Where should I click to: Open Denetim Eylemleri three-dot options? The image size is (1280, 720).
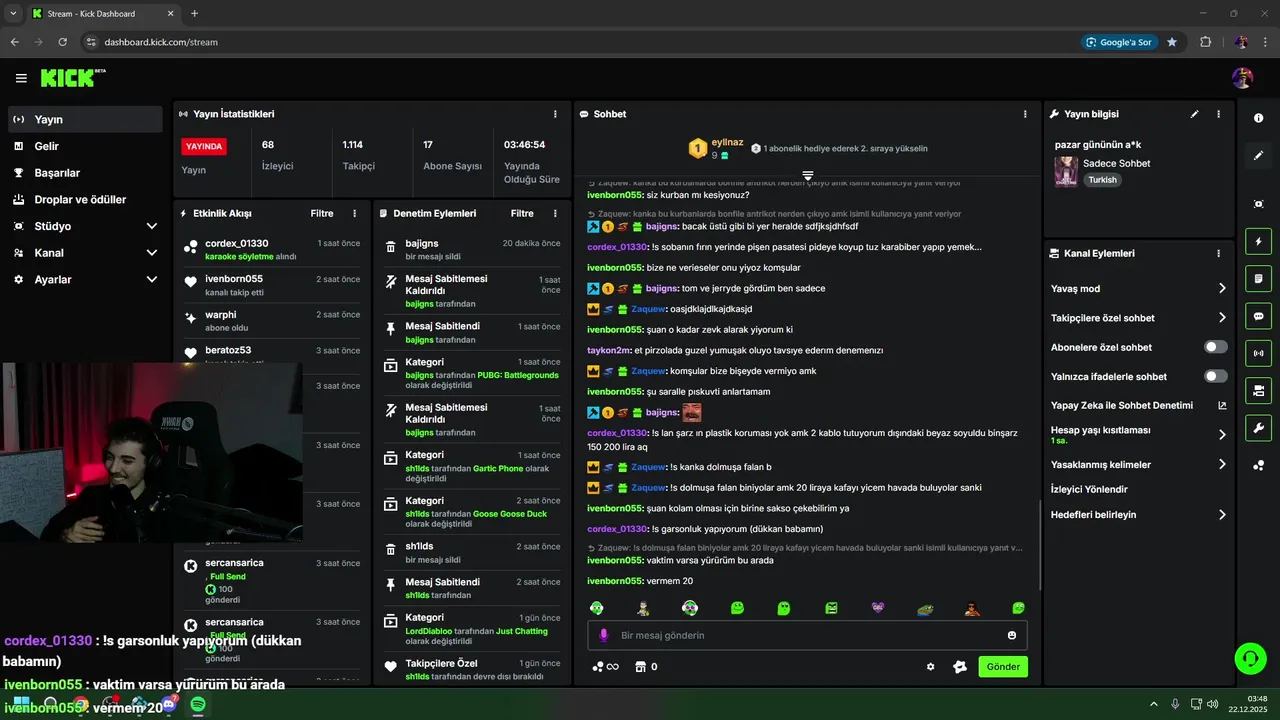click(555, 213)
